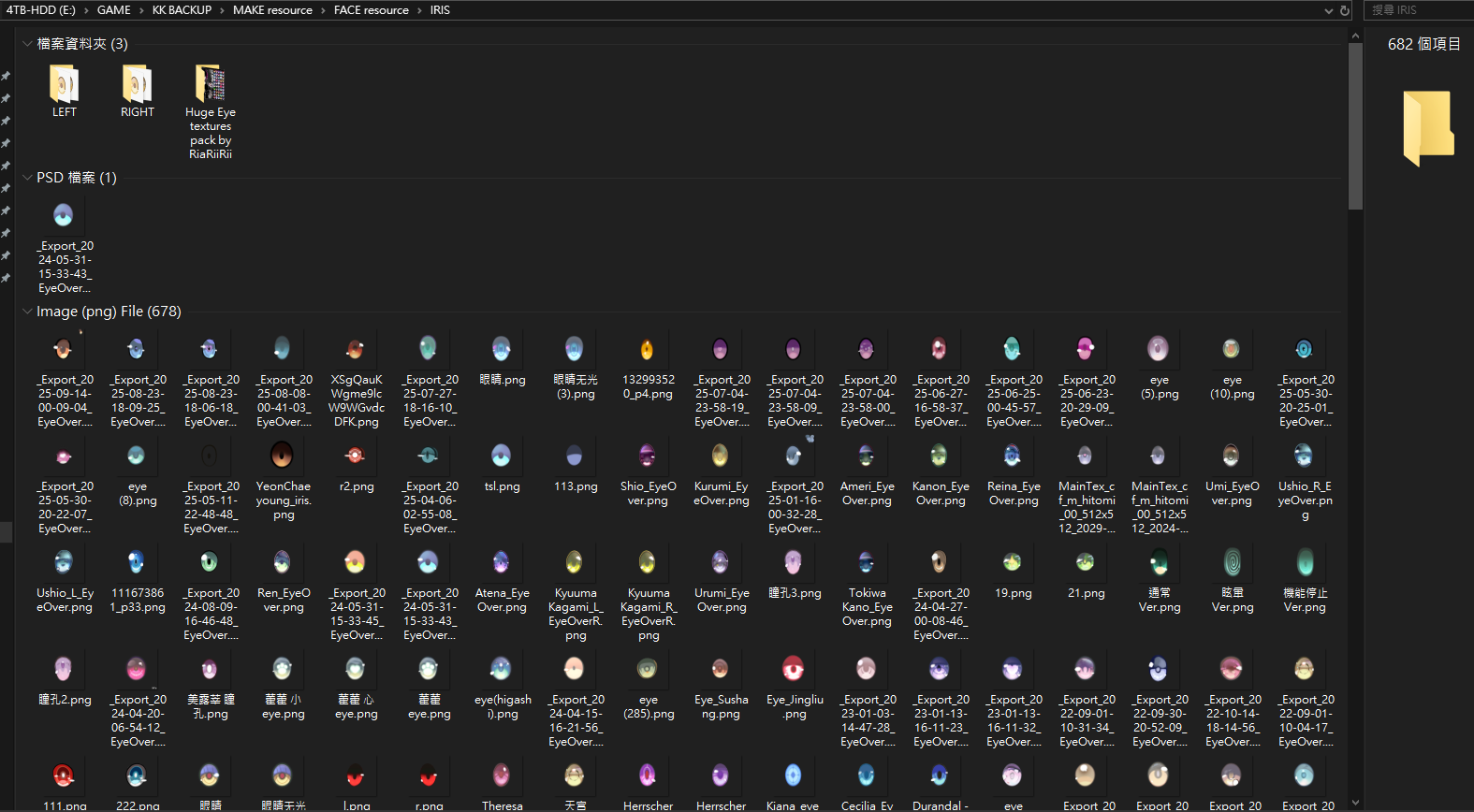Navigate to KK BACKUP in breadcrumb
1474x812 pixels.
pyautogui.click(x=182, y=10)
